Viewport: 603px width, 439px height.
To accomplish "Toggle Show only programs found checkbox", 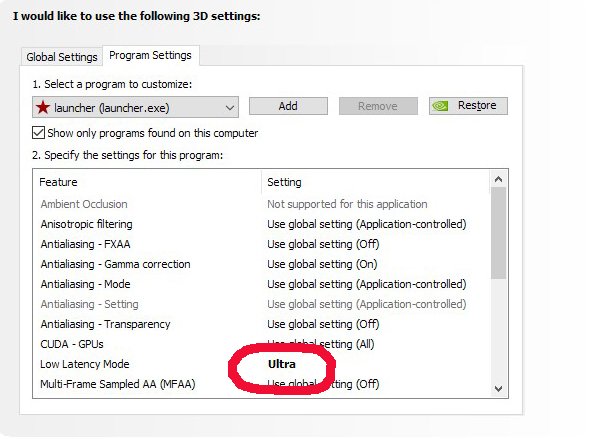I will tap(38, 133).
